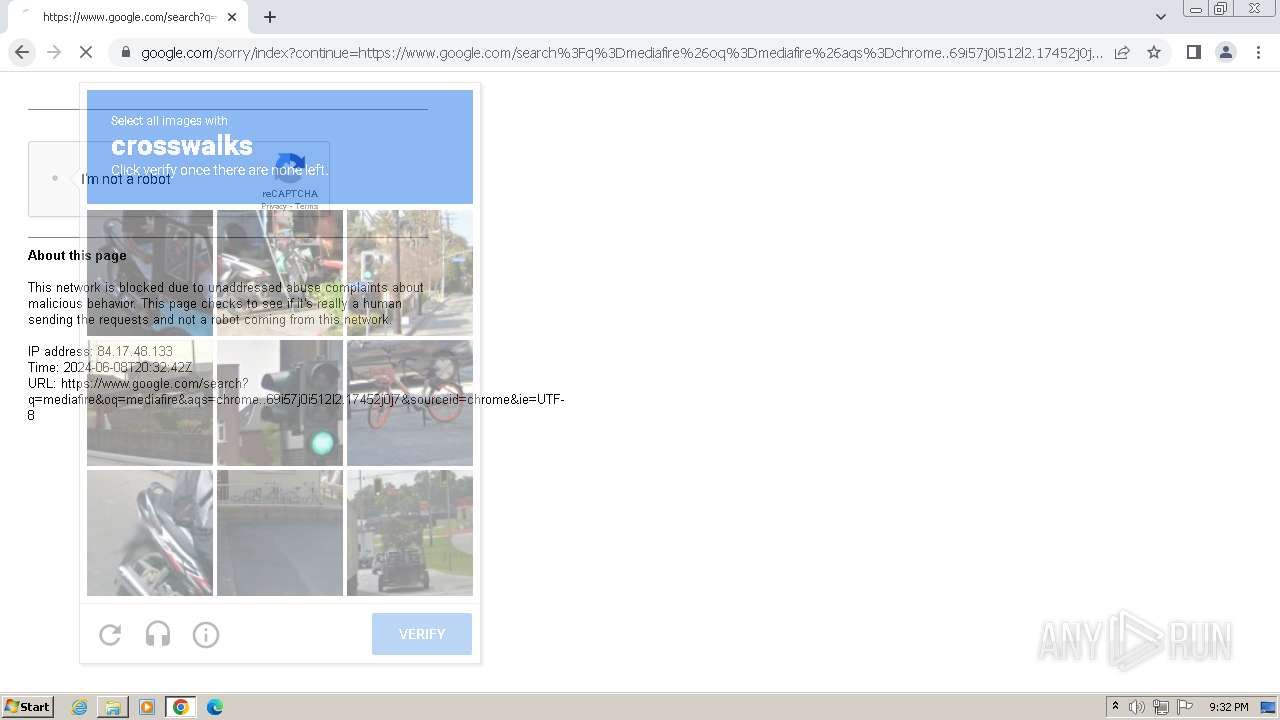Viewport: 1280px width, 720px height.
Task: Open a new tab
Action: click(x=270, y=17)
